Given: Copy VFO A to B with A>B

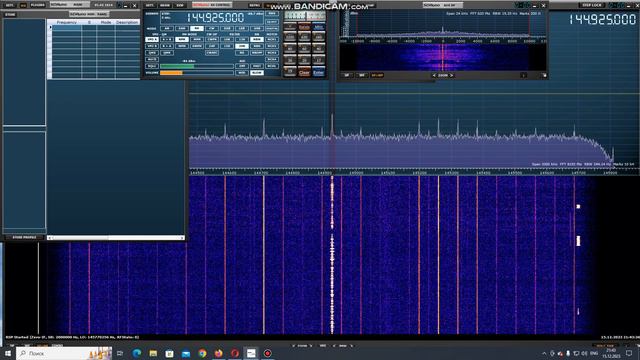Looking at the screenshot, I should click(167, 40).
